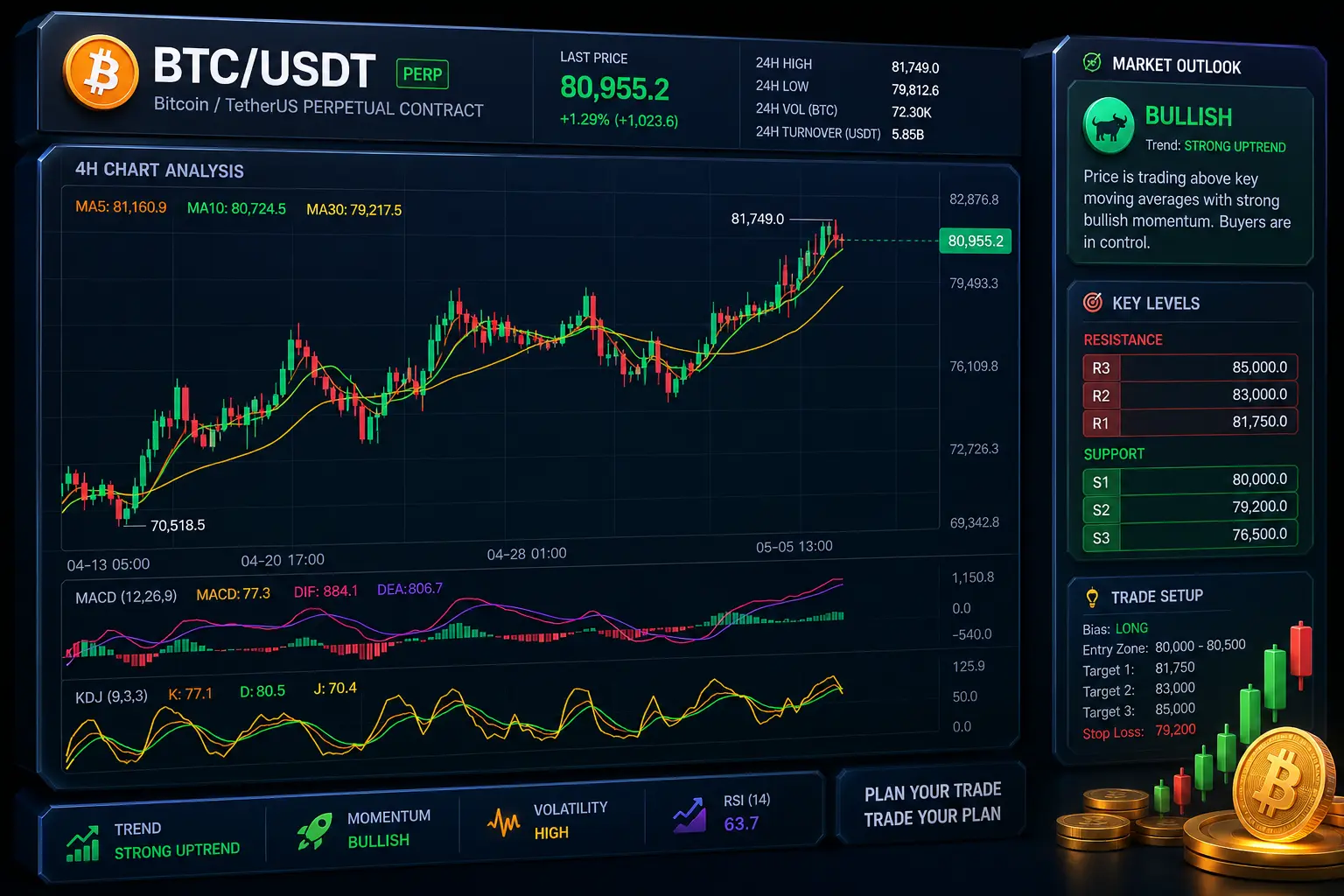Click the orange Bitcoin logo beside BTC/USDT
The image size is (1344, 896).
click(x=101, y=72)
